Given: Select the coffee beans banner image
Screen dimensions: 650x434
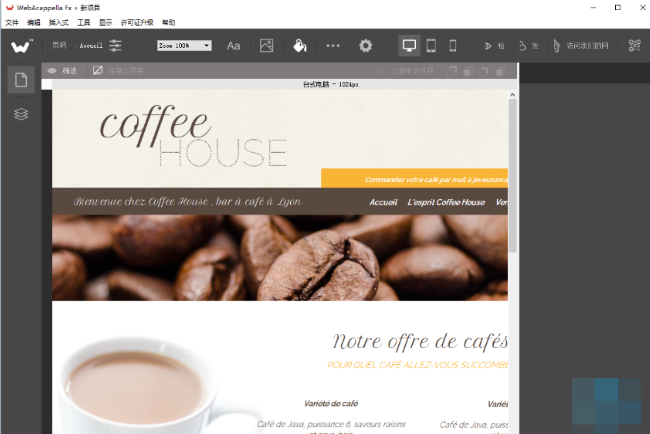Looking at the screenshot, I should (280, 257).
